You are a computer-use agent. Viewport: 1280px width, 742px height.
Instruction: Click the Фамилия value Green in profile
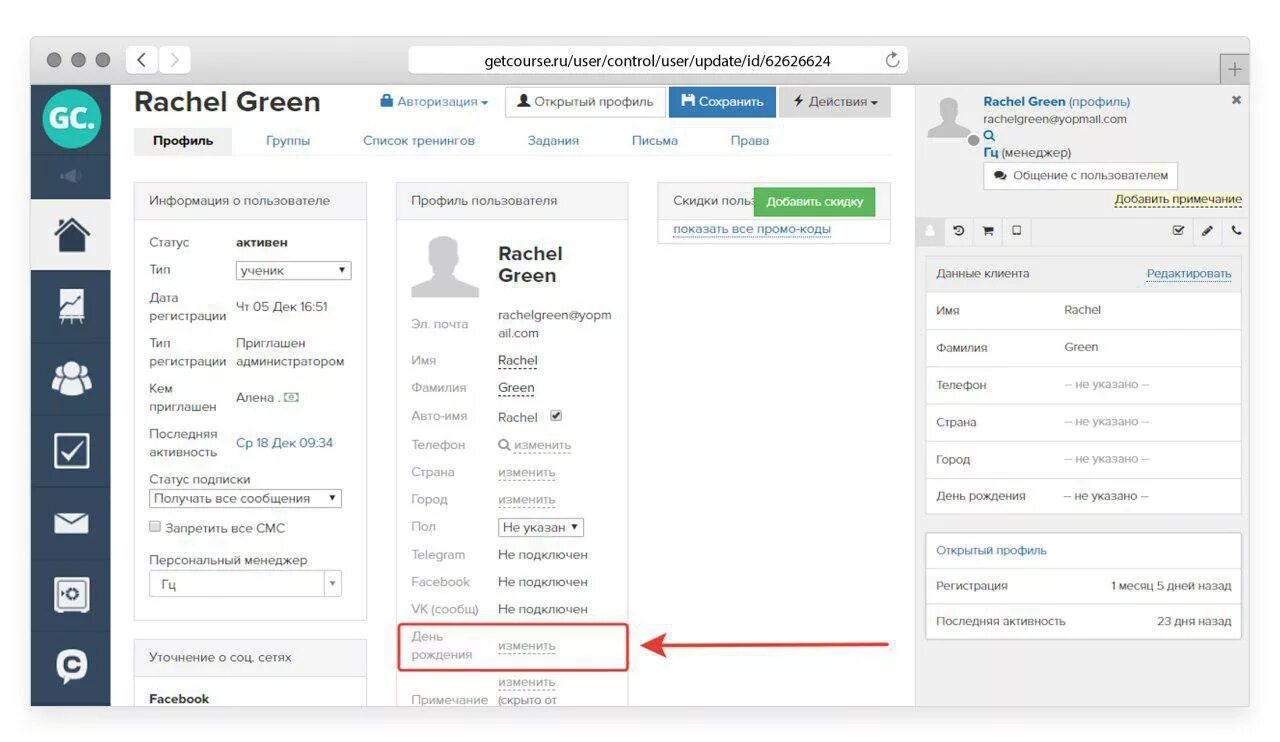[x=516, y=388]
